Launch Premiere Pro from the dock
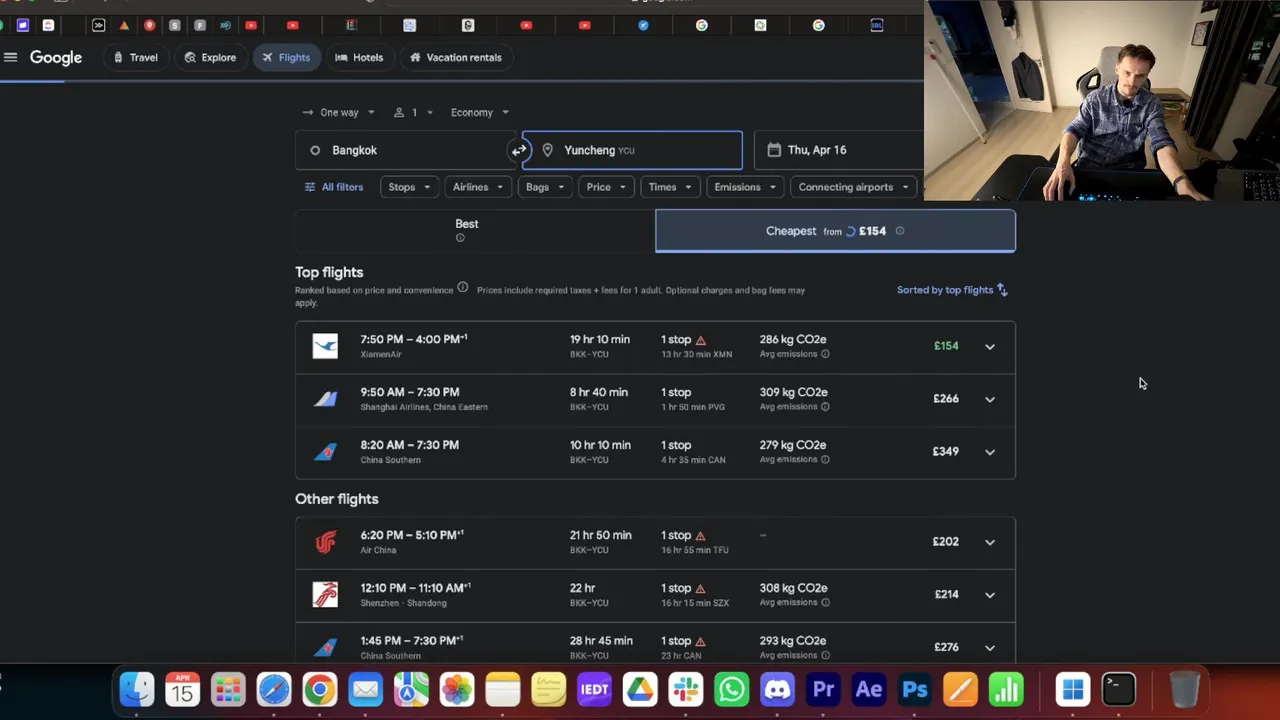The image size is (1280, 720). (823, 689)
